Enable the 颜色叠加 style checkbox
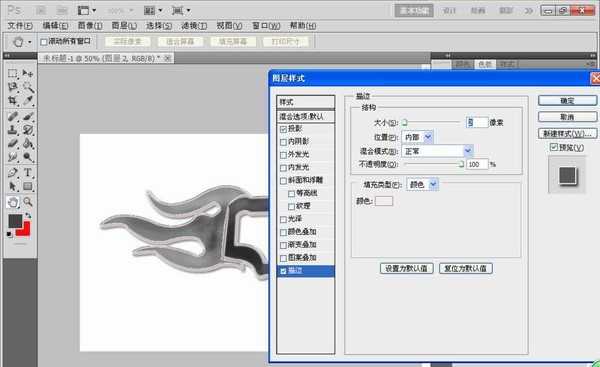This screenshot has height=367, width=600. click(284, 233)
